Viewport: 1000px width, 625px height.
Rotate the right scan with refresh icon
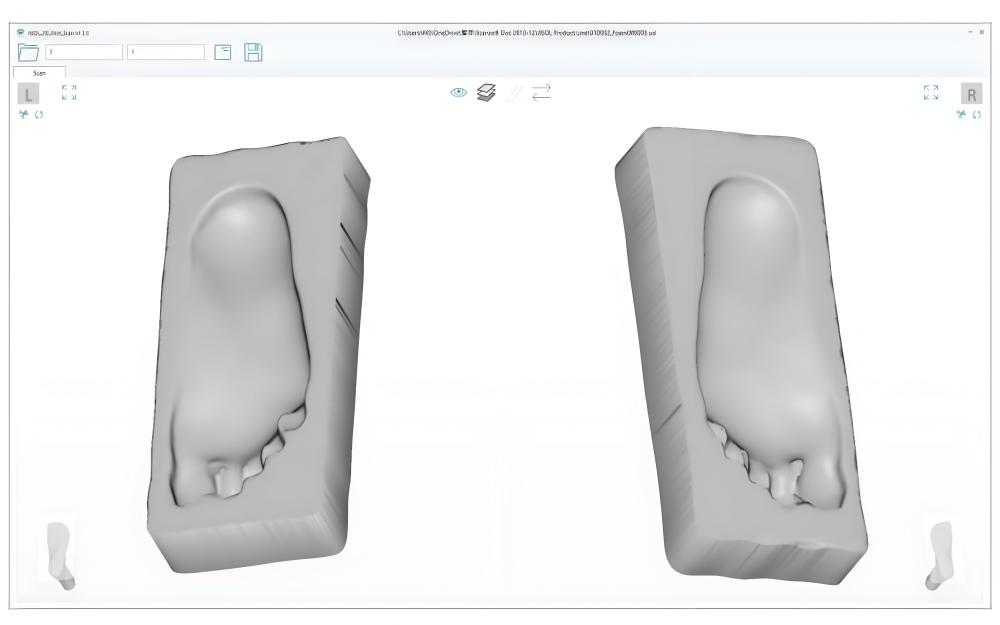coord(976,115)
